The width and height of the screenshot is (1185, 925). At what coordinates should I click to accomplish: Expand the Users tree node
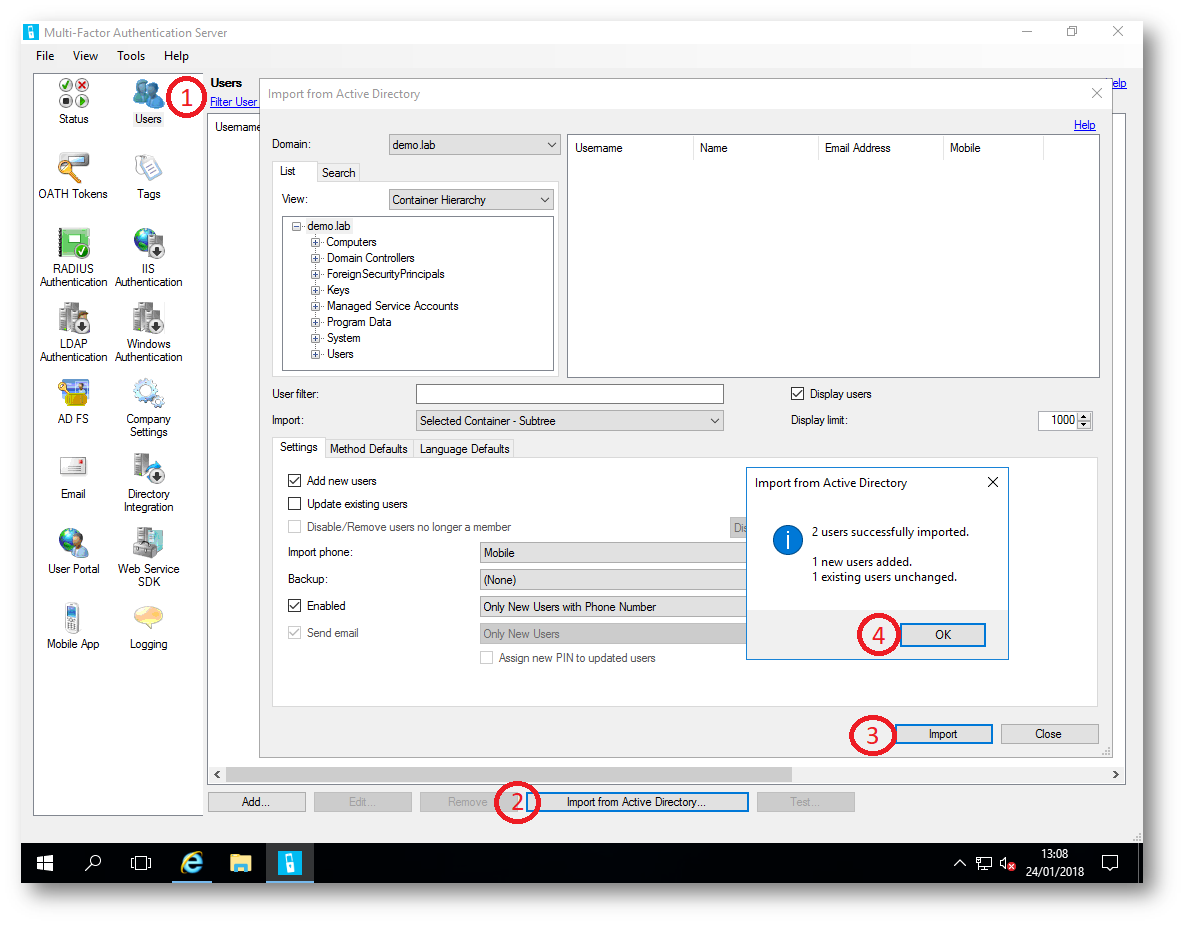point(315,354)
